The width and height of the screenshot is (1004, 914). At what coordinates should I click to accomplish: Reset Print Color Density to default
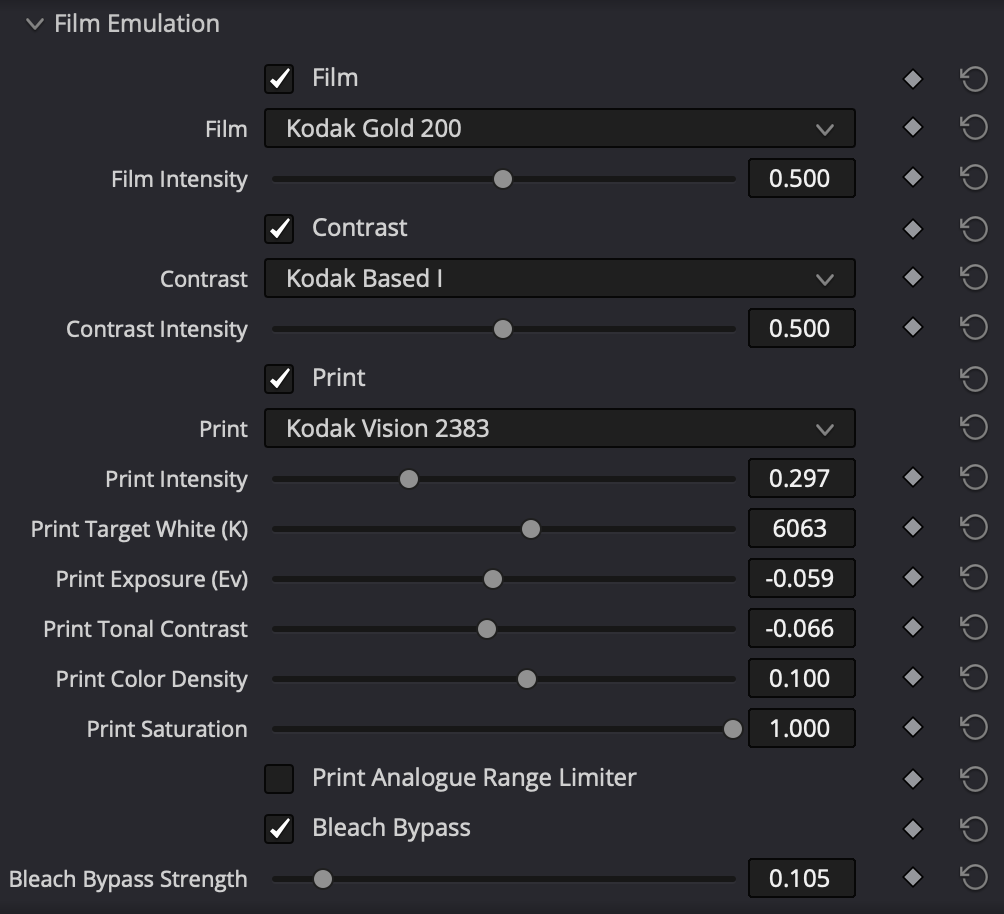coord(974,677)
